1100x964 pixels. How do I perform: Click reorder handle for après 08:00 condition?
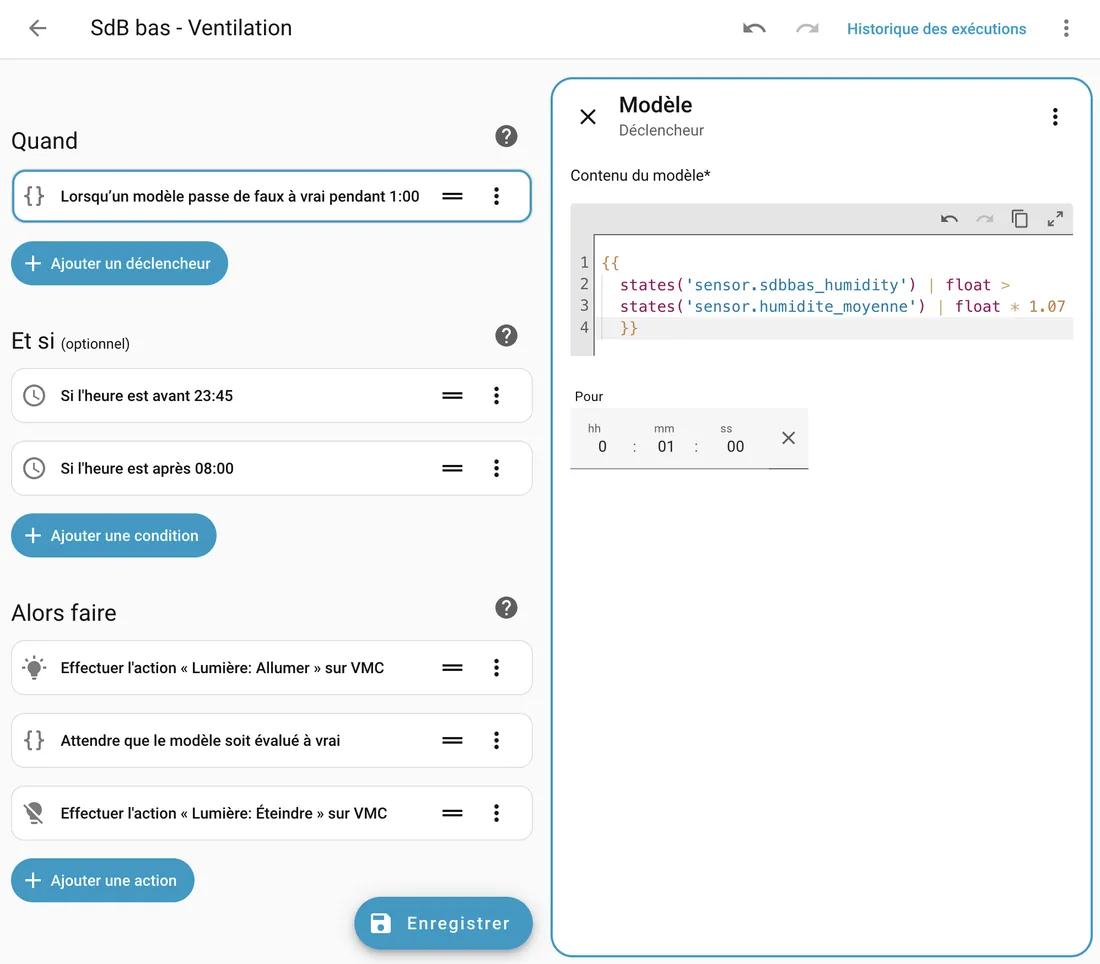[x=452, y=468]
